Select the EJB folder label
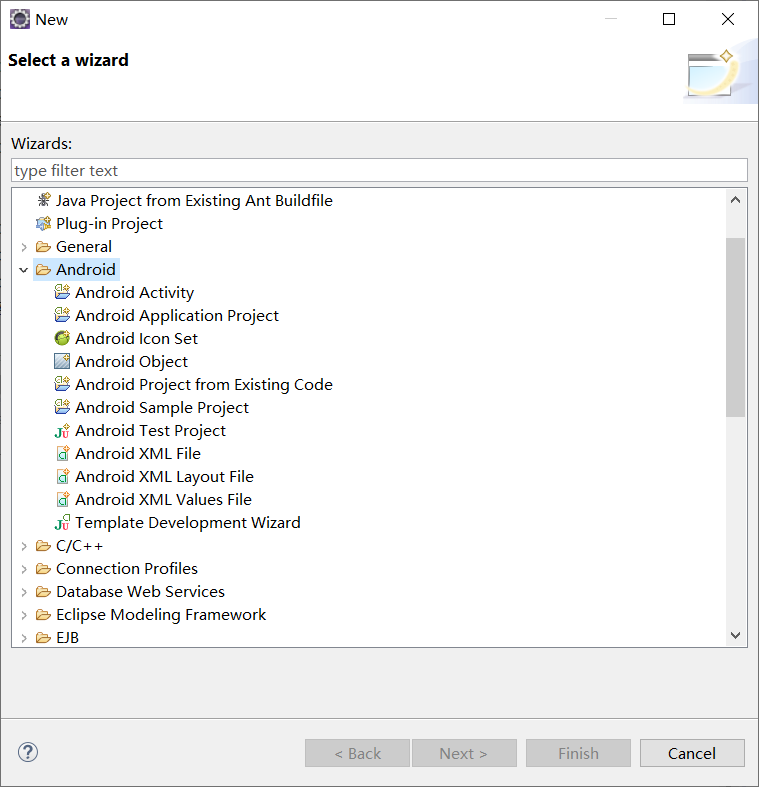 67,637
